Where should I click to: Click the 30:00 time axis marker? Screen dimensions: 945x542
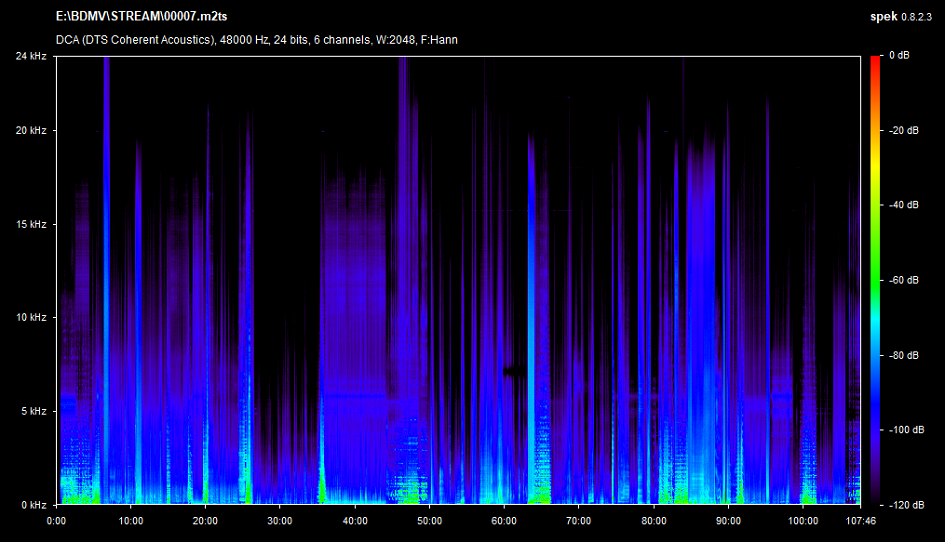click(x=281, y=520)
